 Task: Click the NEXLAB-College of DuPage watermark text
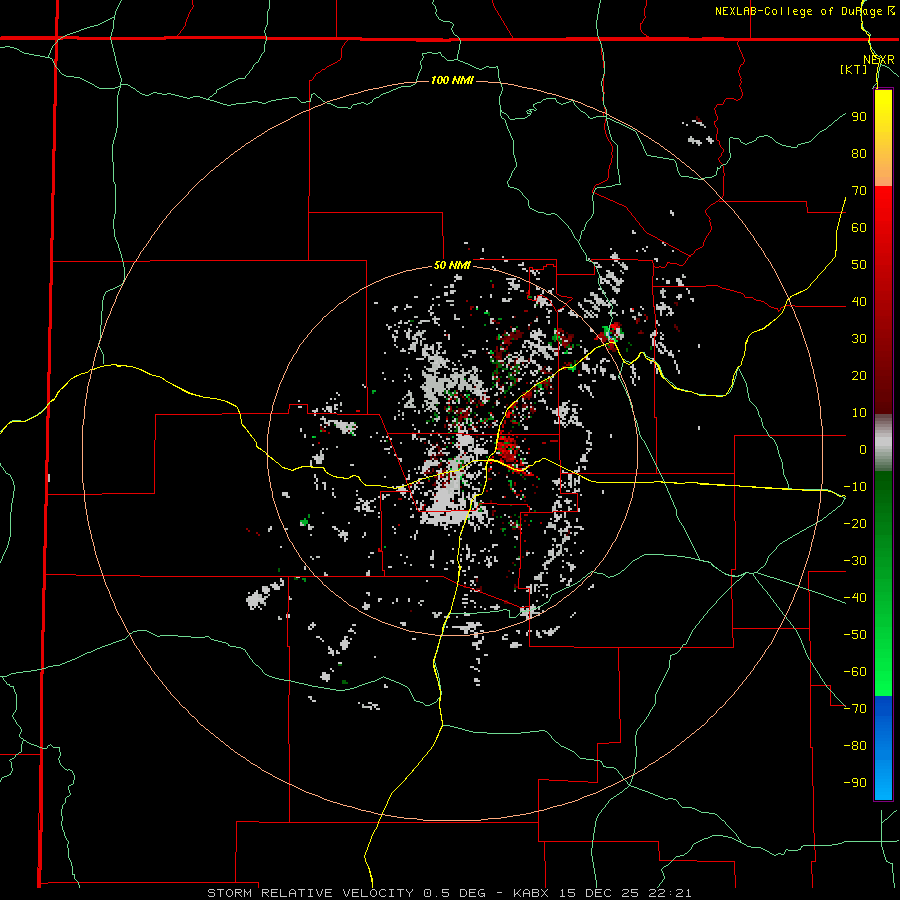point(804,11)
